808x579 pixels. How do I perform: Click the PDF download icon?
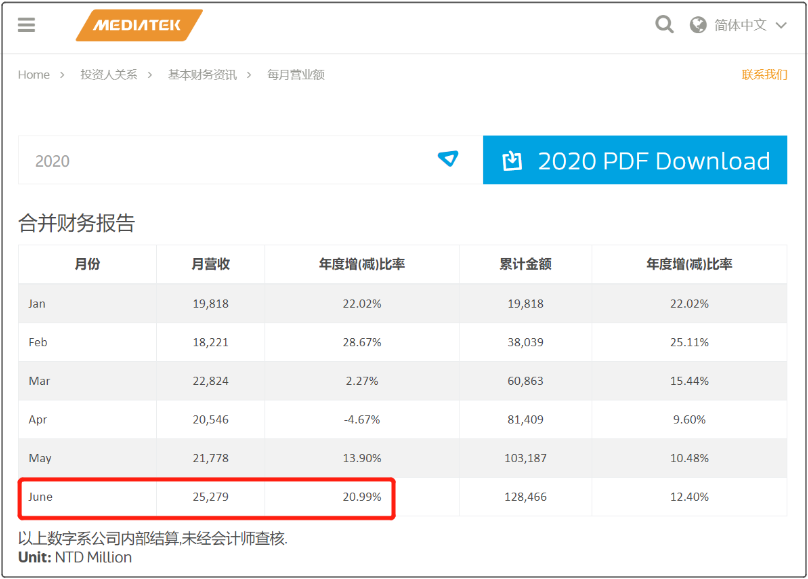pos(513,161)
